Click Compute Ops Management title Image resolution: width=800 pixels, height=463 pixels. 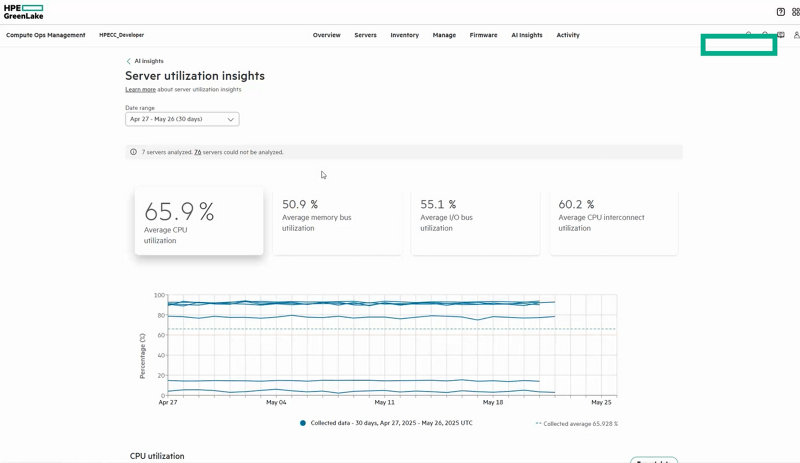coord(45,35)
